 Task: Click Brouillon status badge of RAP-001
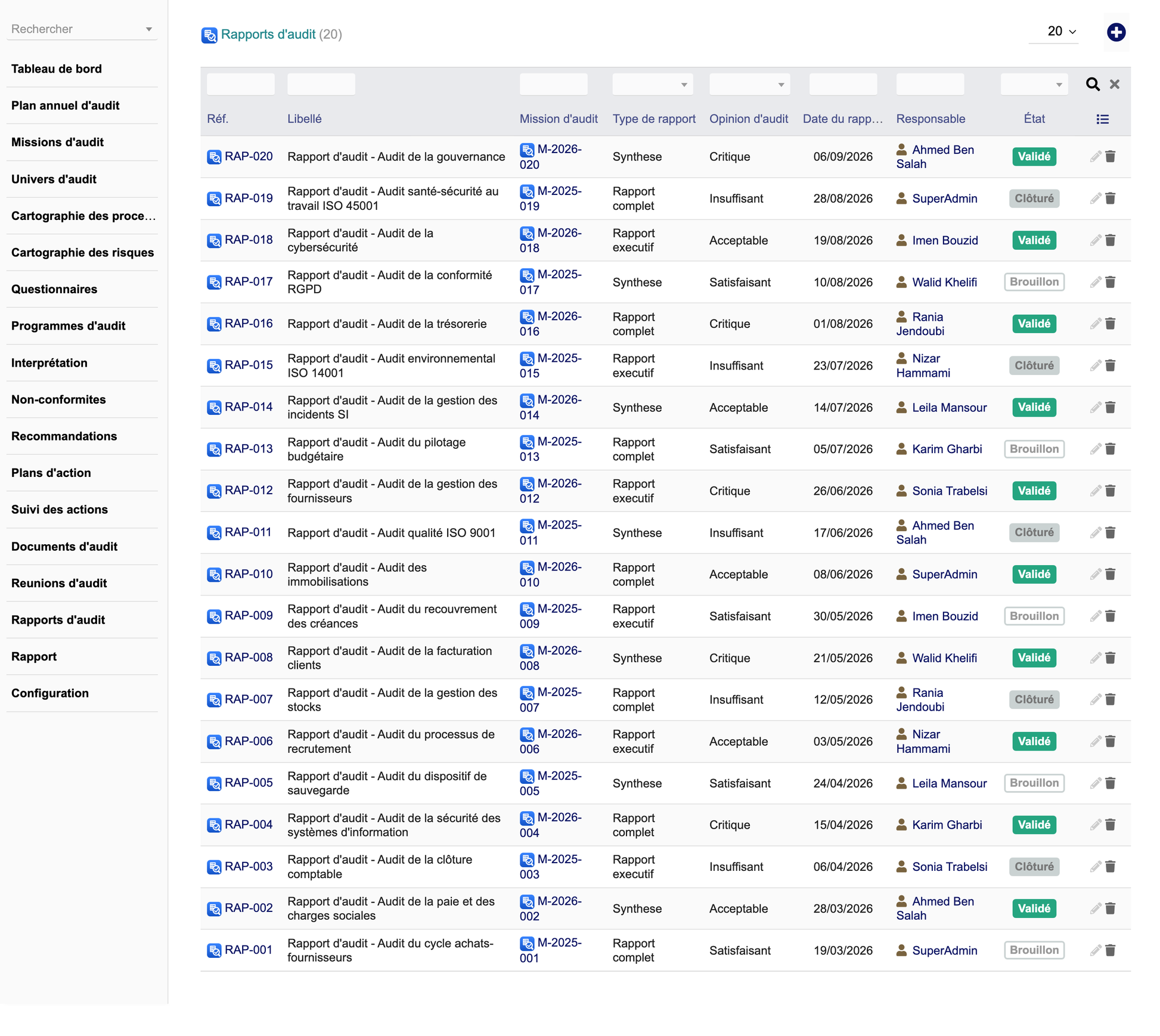click(x=1034, y=950)
